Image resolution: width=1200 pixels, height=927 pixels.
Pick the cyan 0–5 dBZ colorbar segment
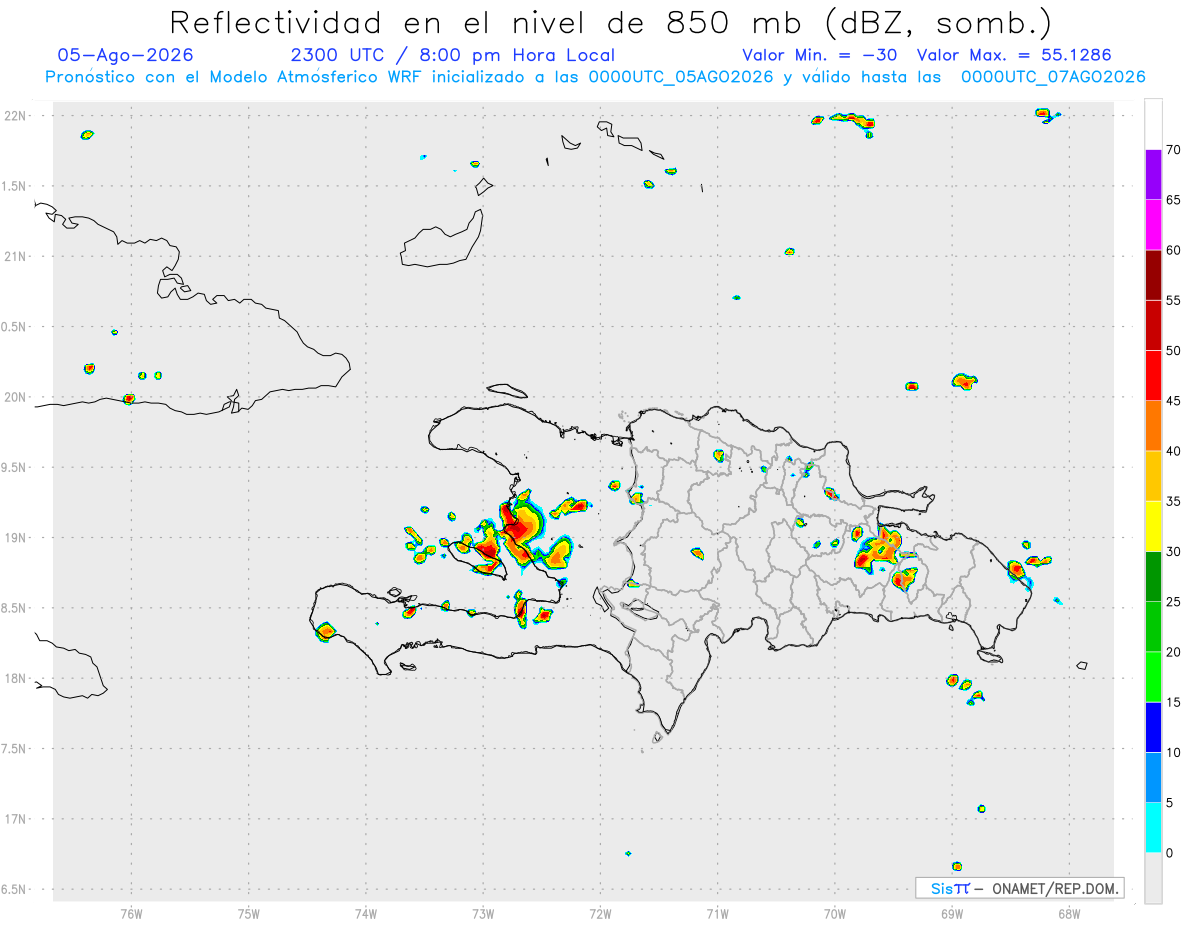(x=1153, y=828)
